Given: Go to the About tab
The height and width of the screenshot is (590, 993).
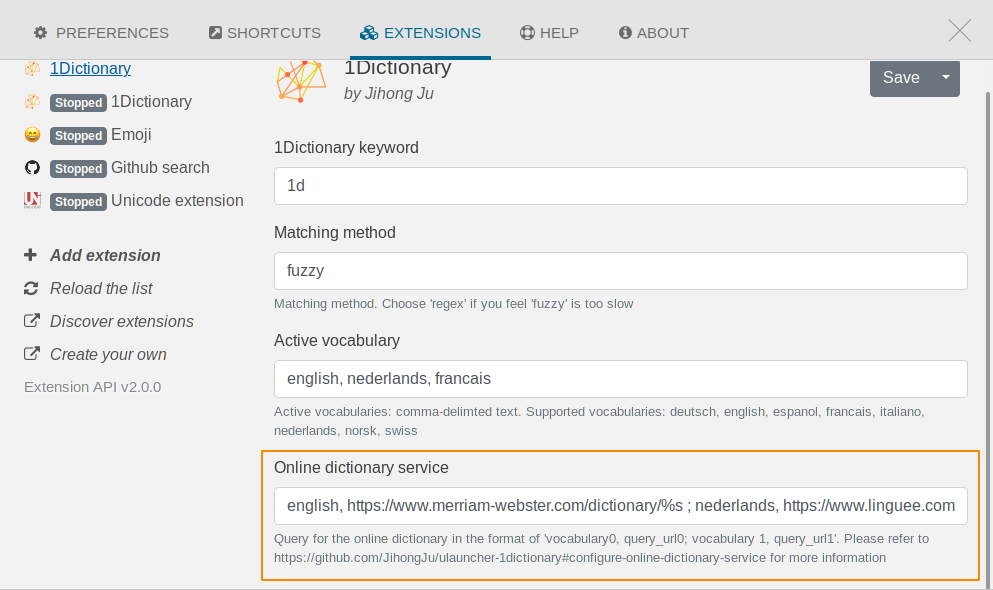Looking at the screenshot, I should coord(654,33).
